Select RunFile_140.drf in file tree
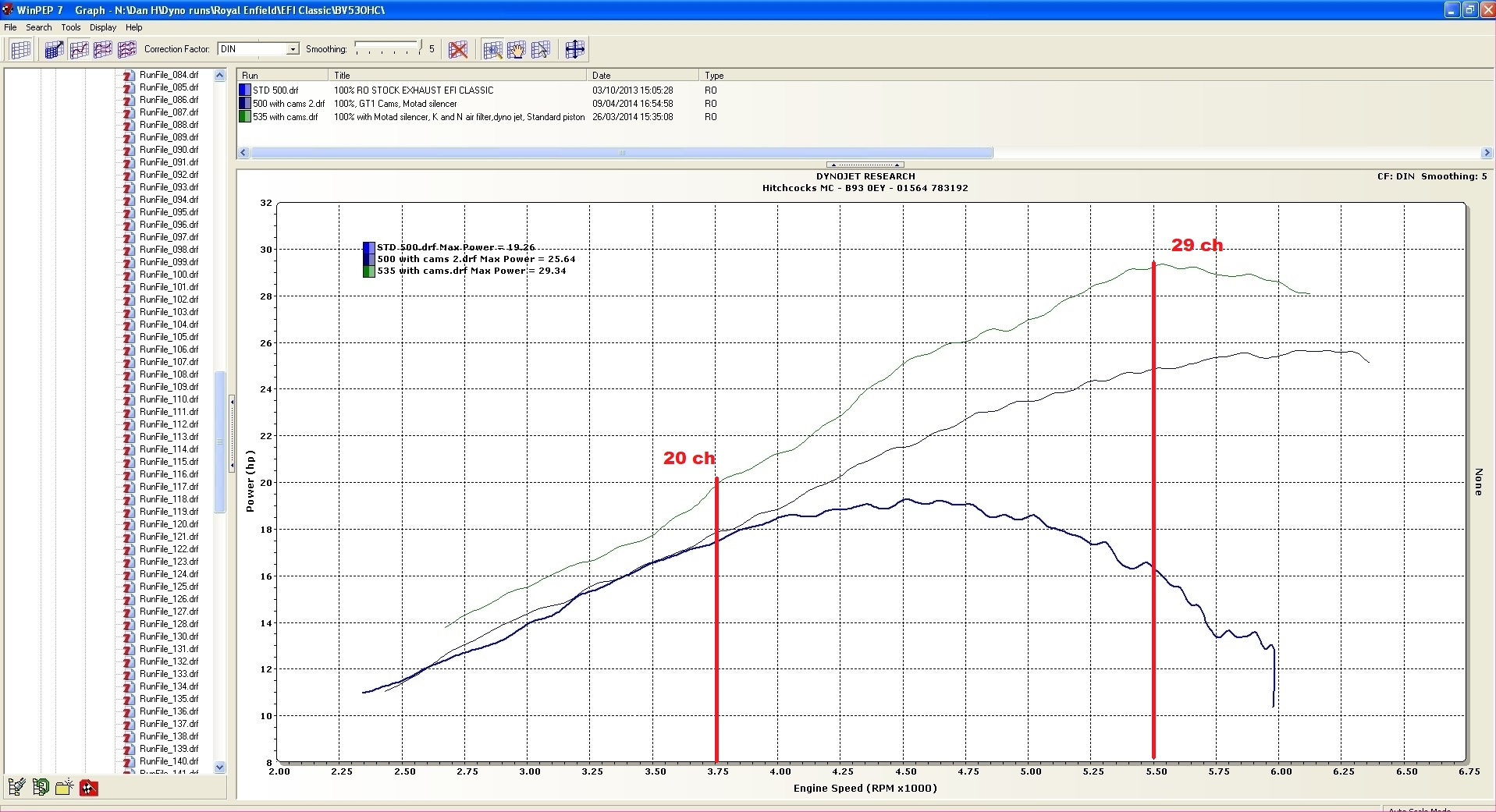This screenshot has height=812, width=1496. click(169, 761)
